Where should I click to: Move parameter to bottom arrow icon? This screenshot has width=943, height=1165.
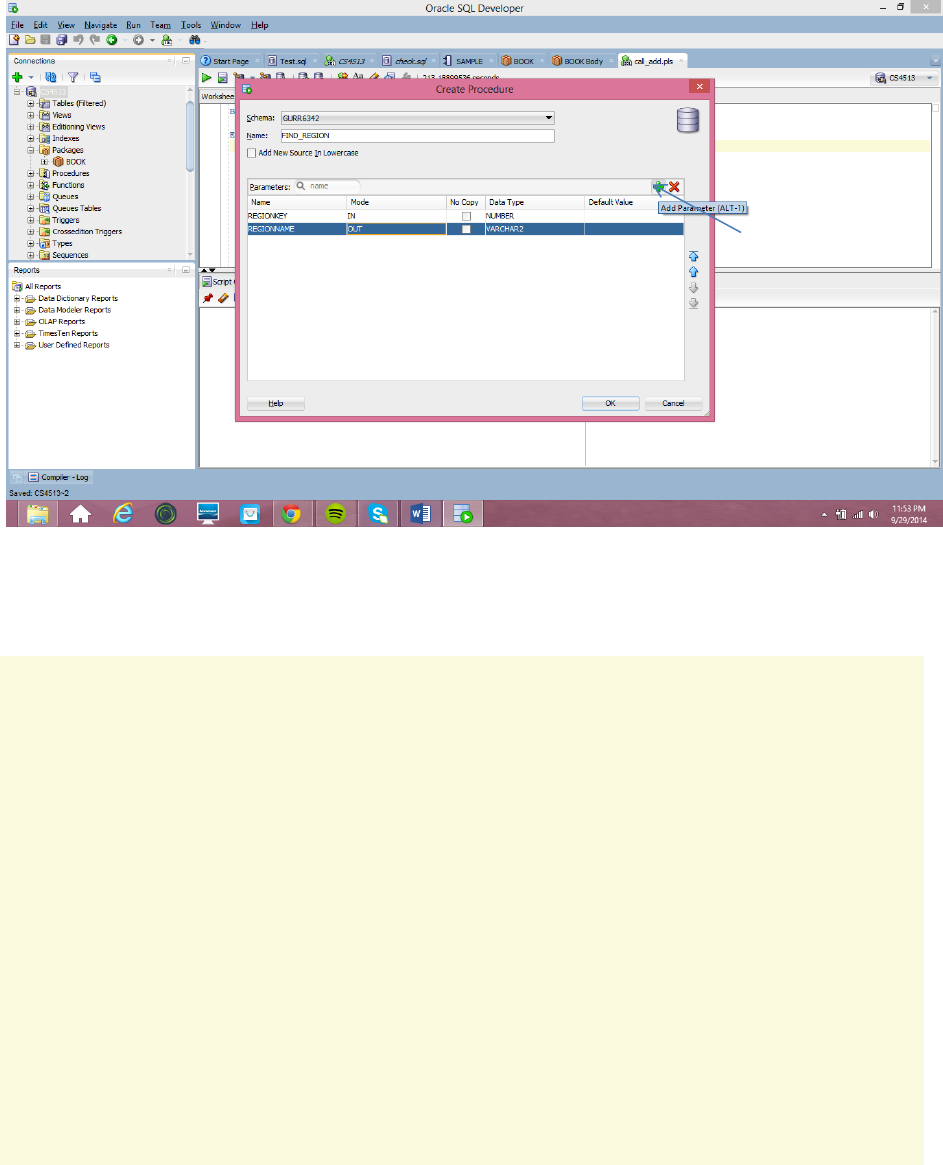click(693, 303)
